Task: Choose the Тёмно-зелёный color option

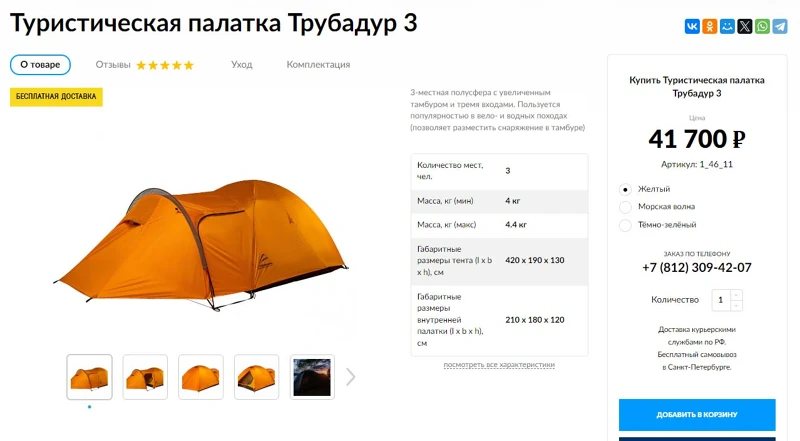Action: click(626, 225)
